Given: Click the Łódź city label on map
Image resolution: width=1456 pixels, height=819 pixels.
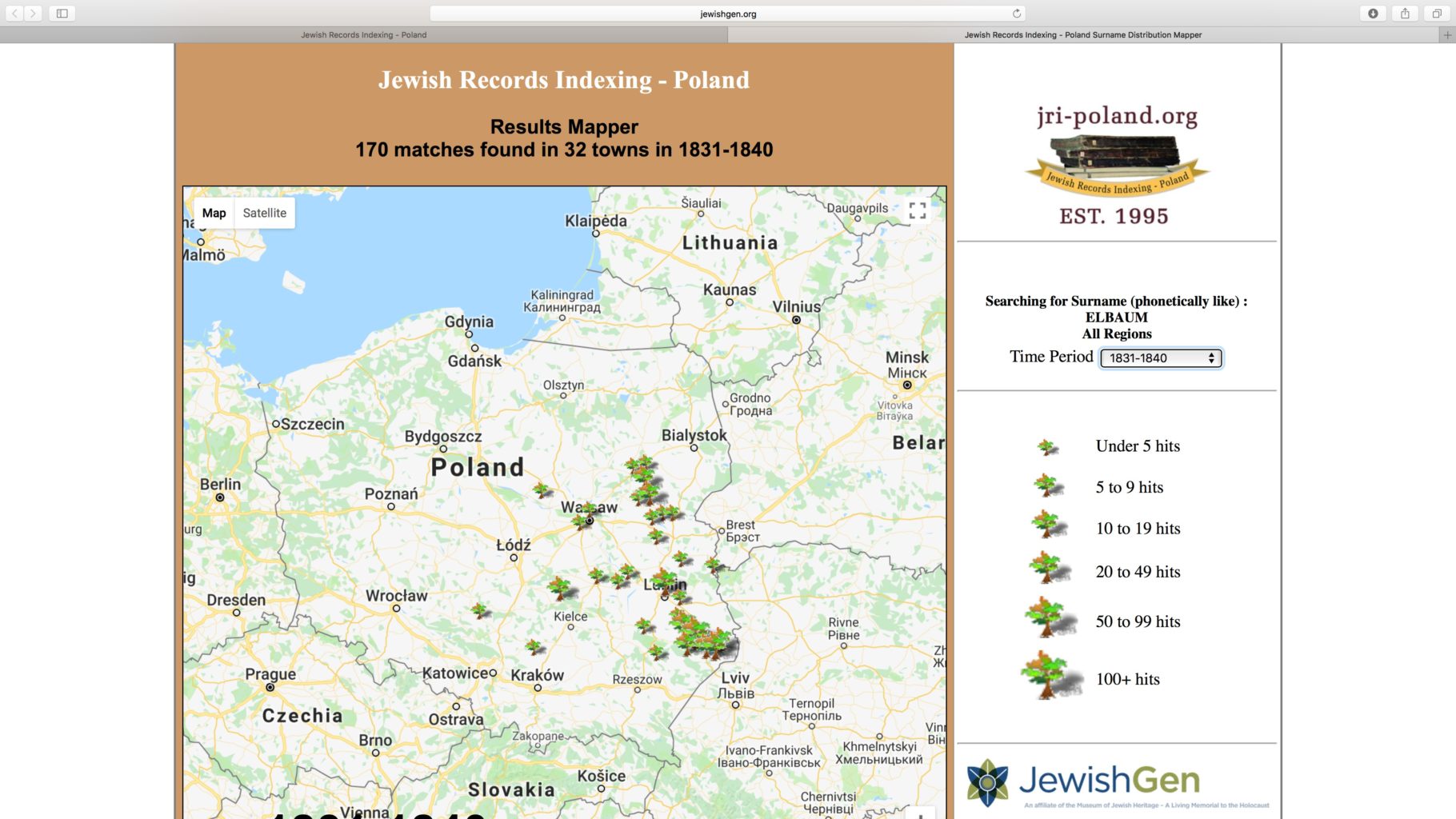Looking at the screenshot, I should (x=514, y=545).
